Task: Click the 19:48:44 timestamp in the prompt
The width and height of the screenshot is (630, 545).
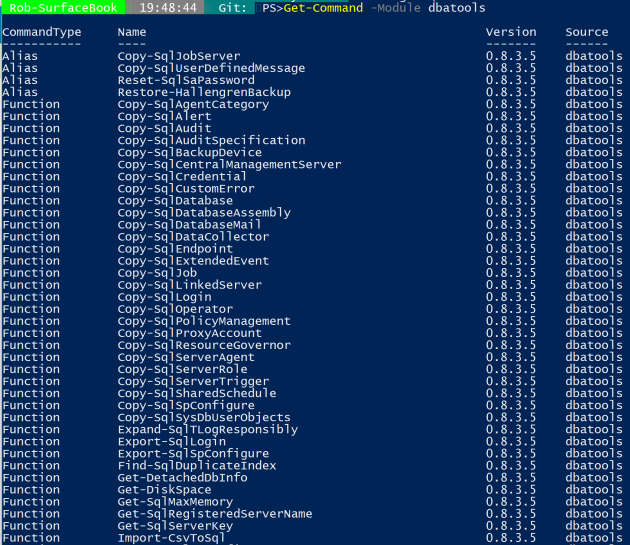Action: click(168, 8)
